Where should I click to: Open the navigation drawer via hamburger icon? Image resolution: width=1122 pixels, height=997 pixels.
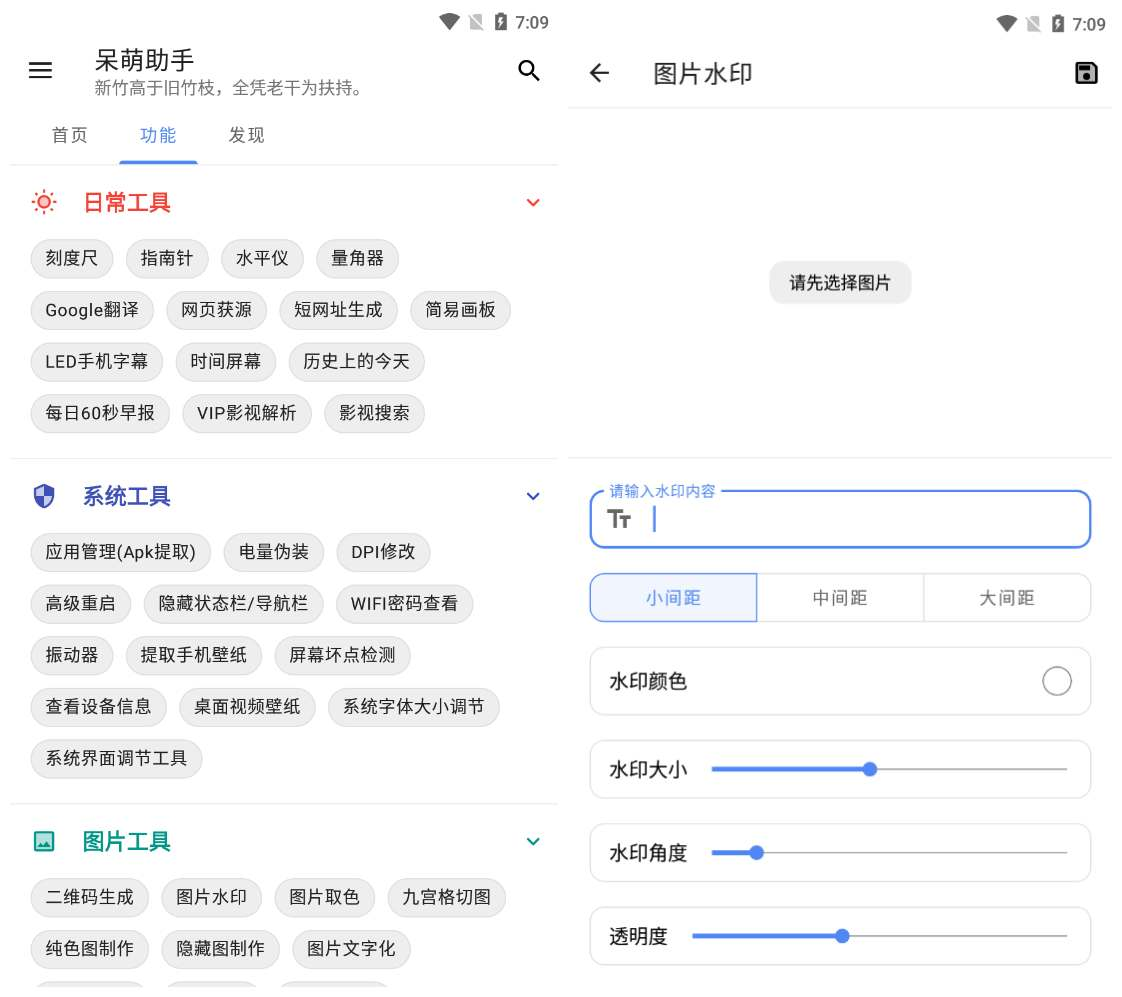coord(40,70)
